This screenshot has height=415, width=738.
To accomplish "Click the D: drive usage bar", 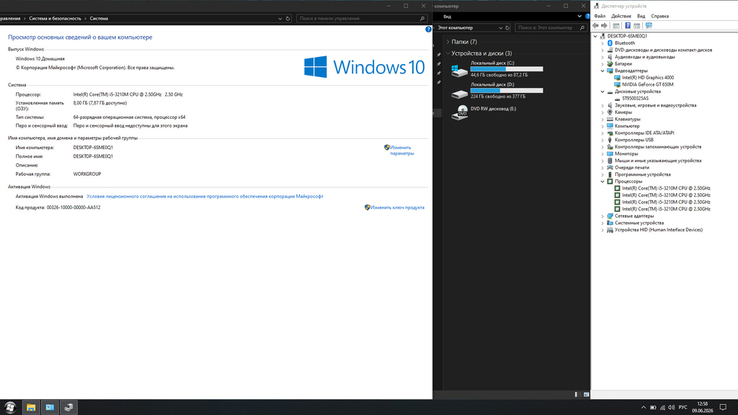I will [x=506, y=91].
